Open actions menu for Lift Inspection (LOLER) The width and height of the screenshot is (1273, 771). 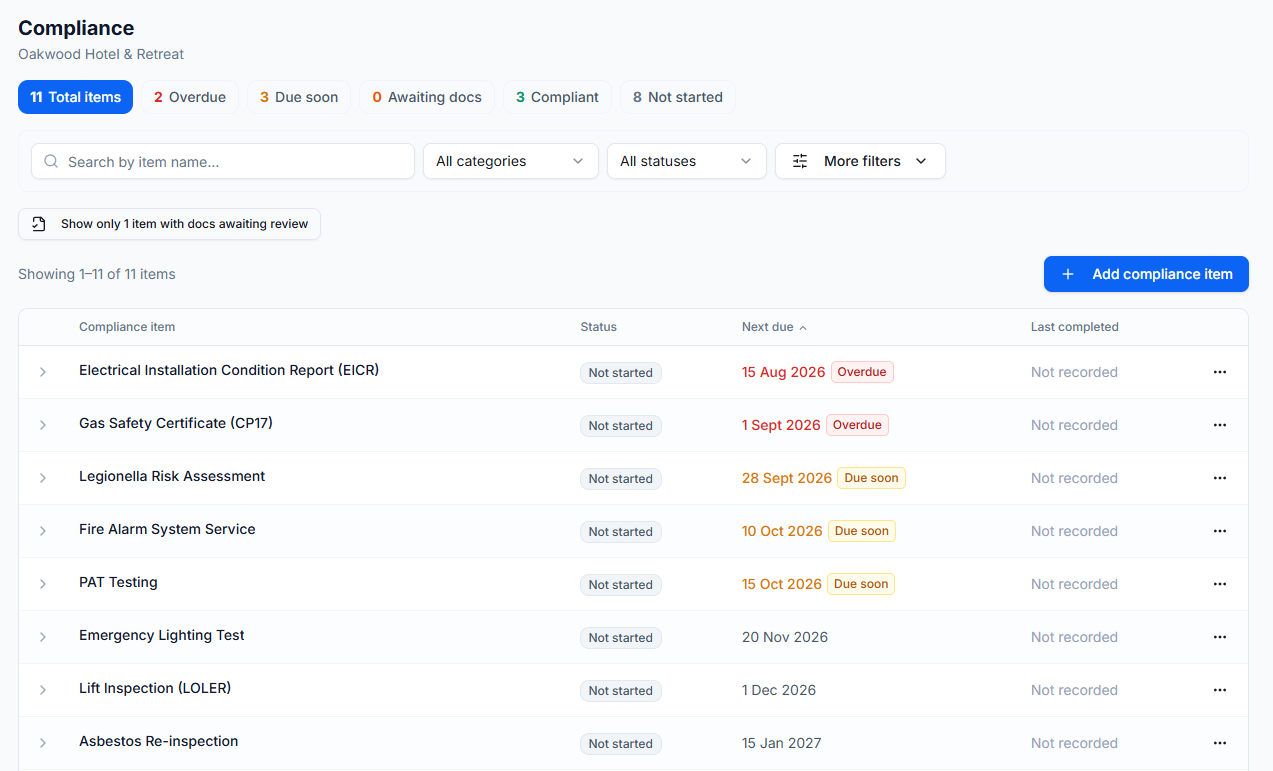[x=1219, y=690]
